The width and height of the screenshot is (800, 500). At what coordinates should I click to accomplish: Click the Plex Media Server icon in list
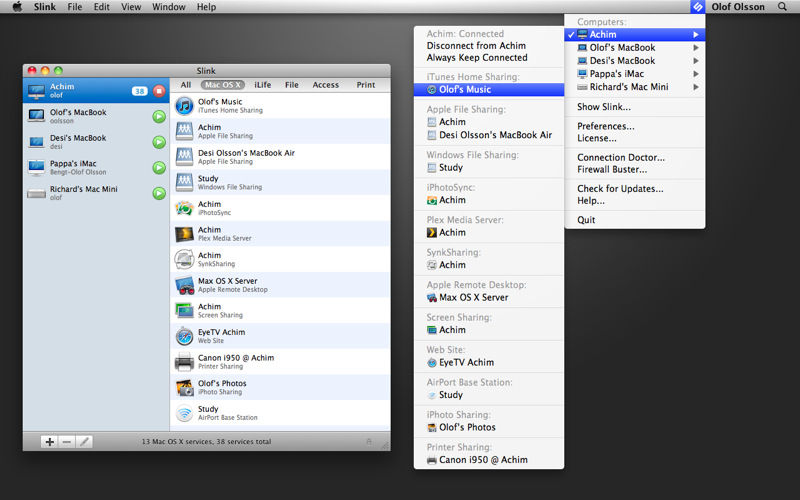pos(184,234)
